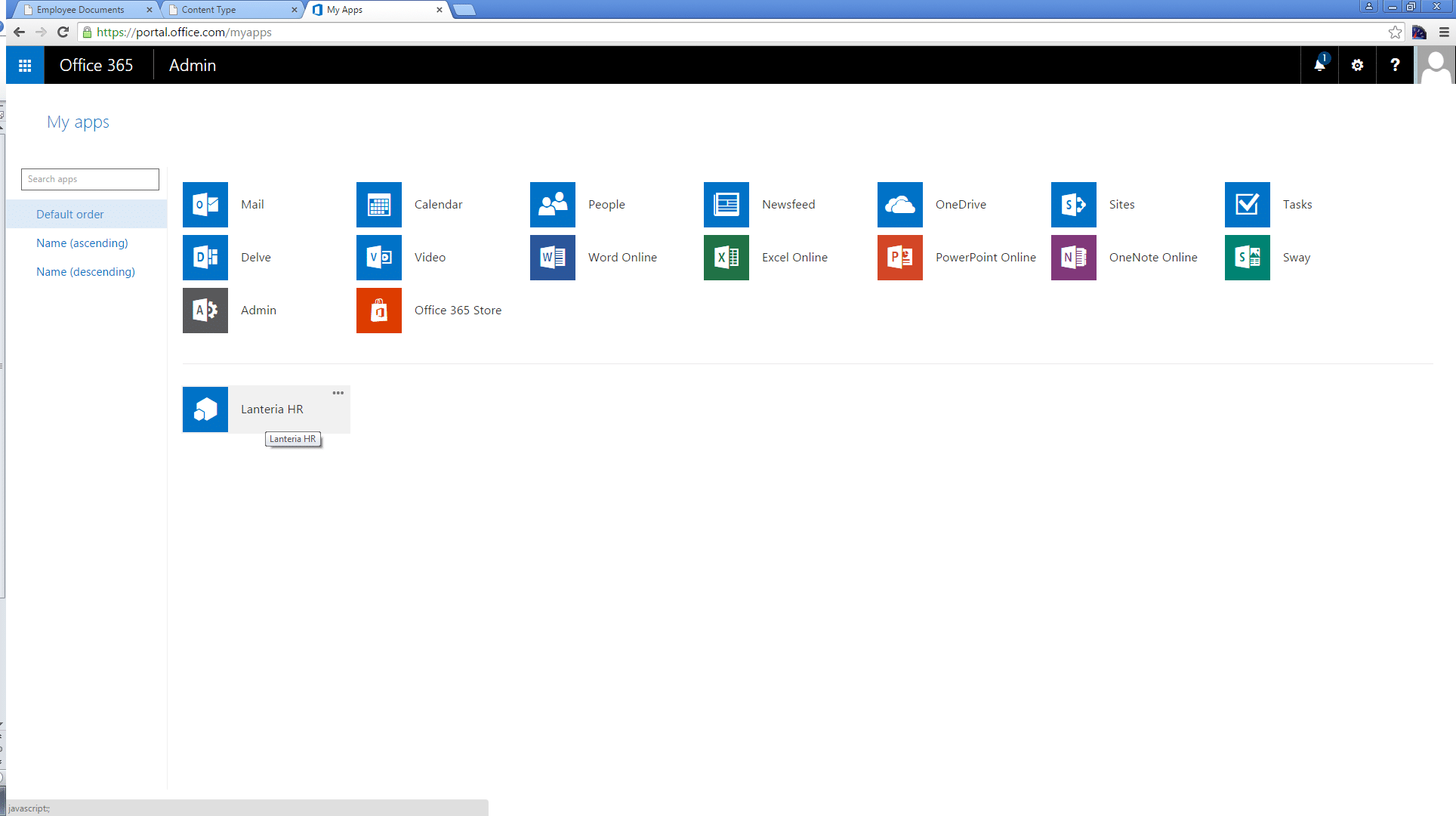This screenshot has height=816, width=1456.
Task: Click the Office 365 header link
Action: (x=96, y=66)
